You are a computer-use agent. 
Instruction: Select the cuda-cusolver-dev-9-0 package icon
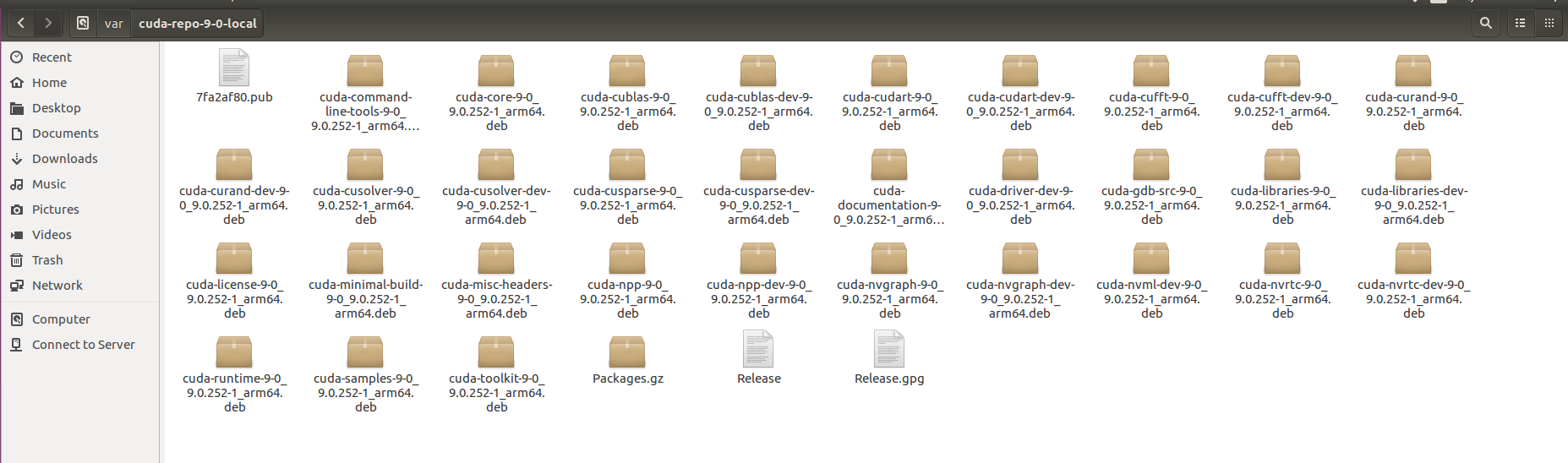point(496,164)
